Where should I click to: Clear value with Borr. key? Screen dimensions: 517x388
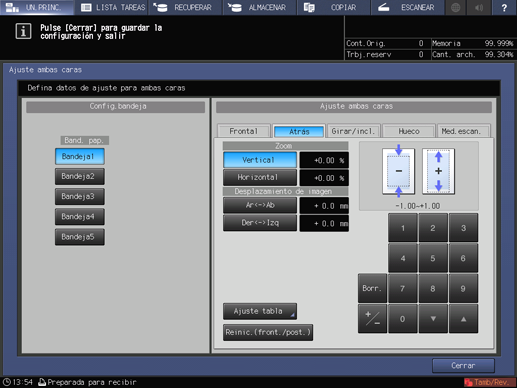pos(372,289)
